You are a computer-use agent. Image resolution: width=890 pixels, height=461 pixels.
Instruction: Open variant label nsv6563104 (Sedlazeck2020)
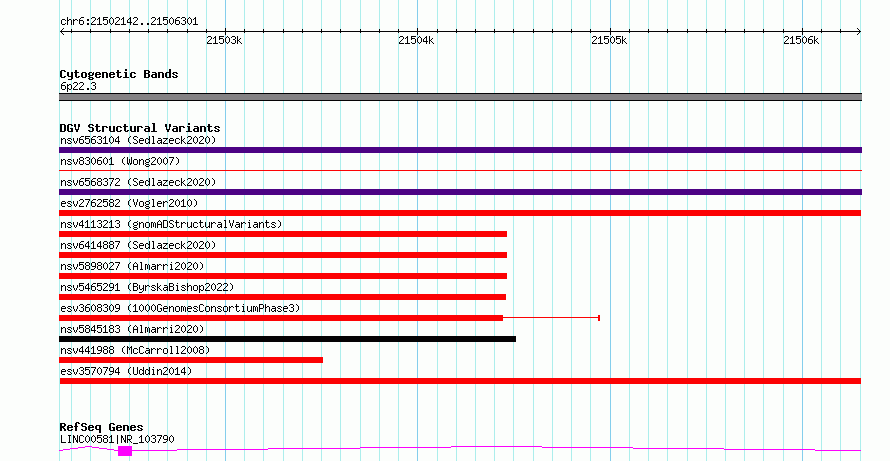point(138,140)
